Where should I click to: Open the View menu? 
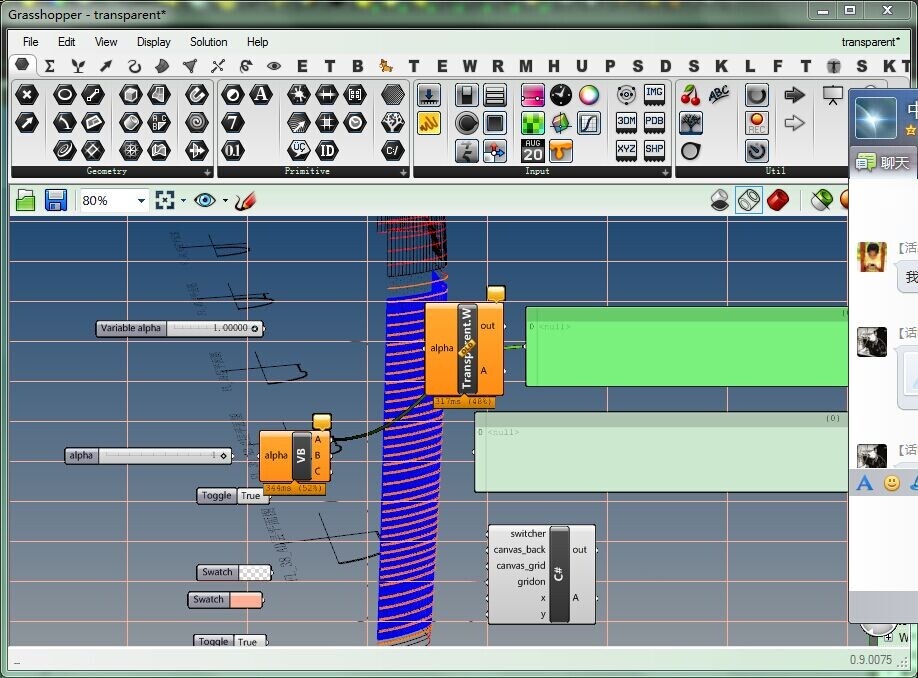[x=106, y=42]
